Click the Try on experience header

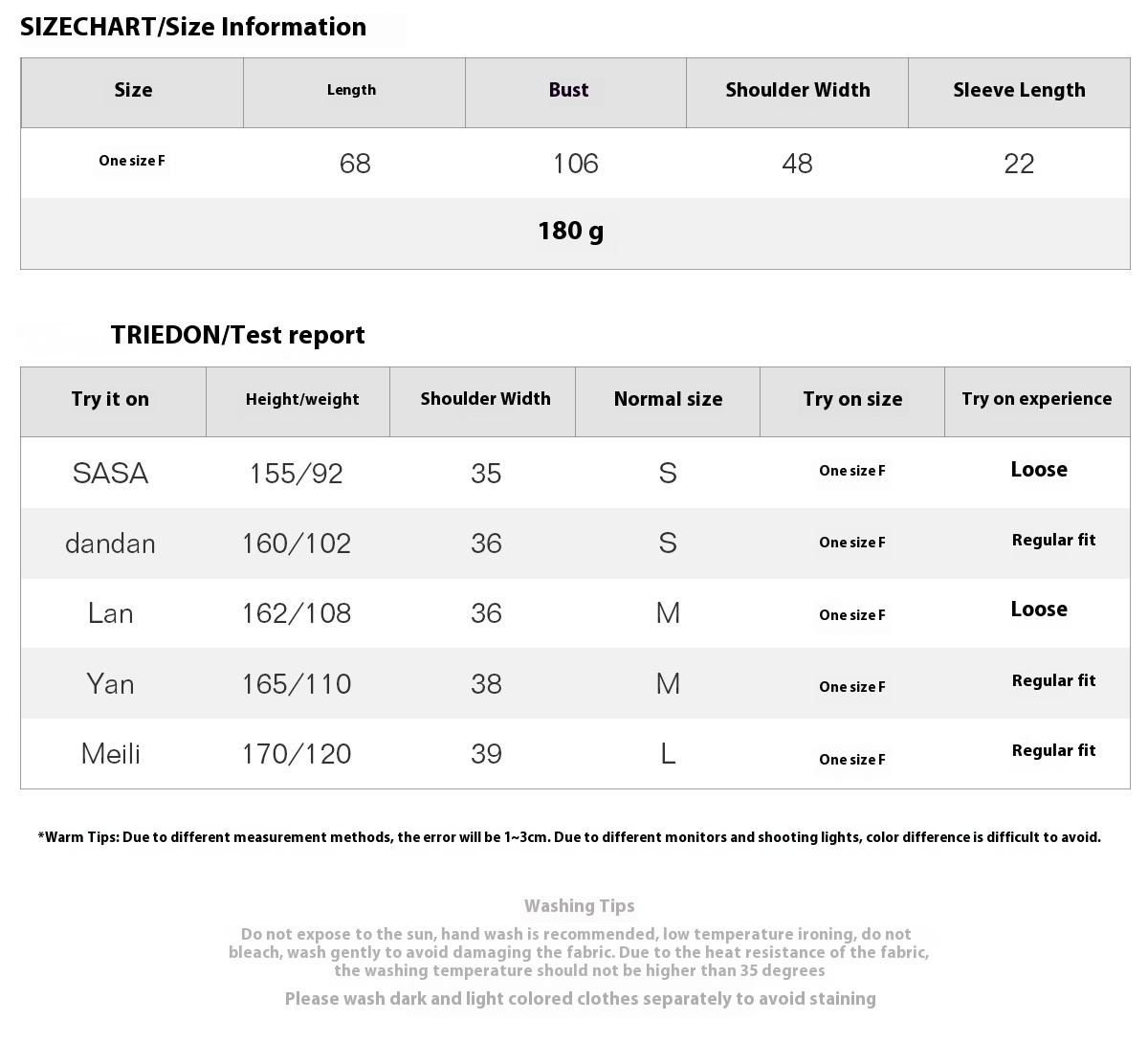coord(1037,401)
